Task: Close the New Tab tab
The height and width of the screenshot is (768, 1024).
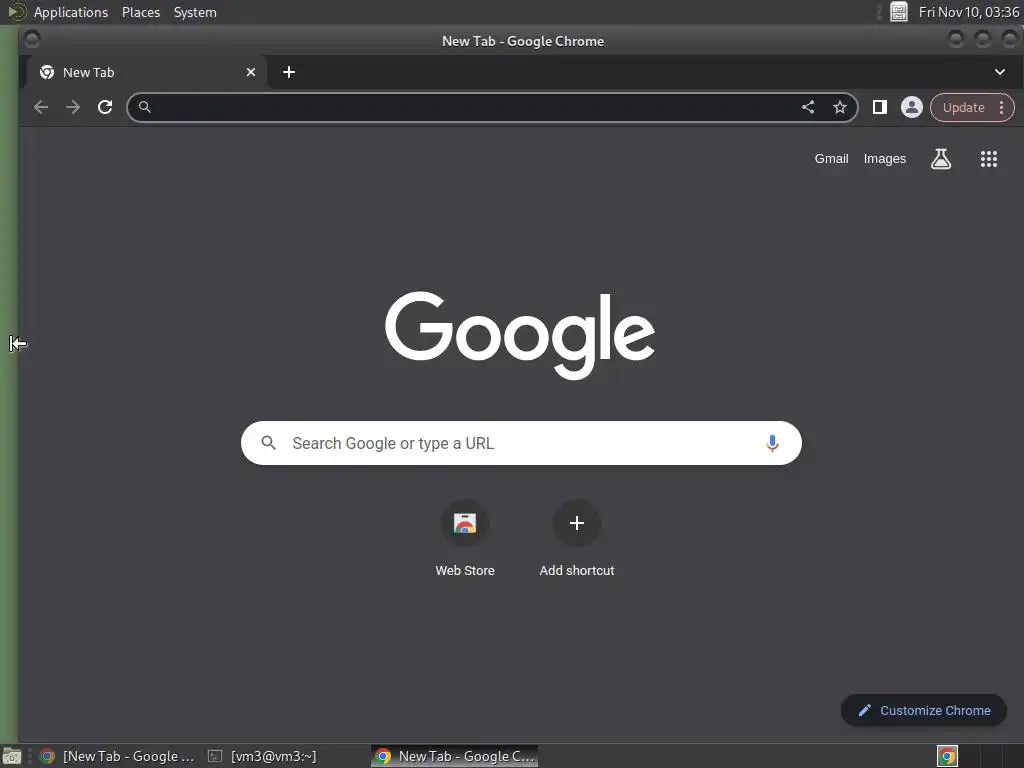Action: (x=251, y=72)
